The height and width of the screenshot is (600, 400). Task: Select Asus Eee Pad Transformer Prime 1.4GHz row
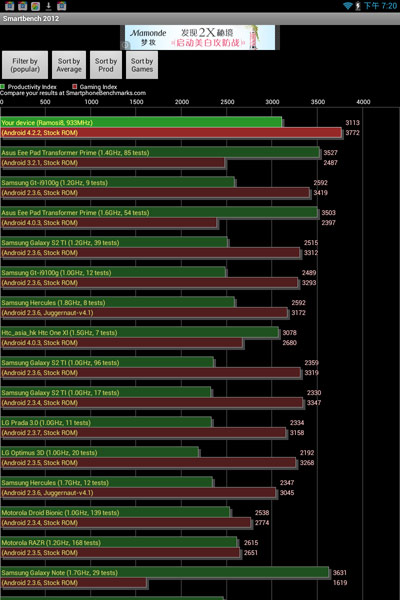pos(160,152)
